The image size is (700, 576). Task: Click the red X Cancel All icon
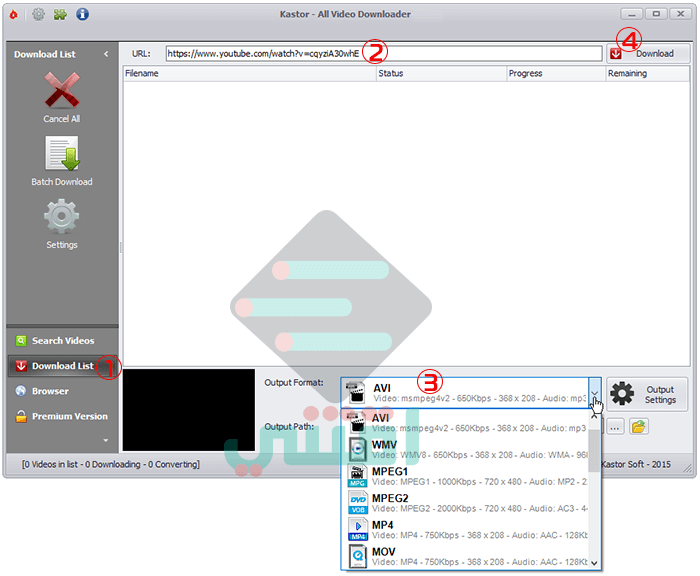(62, 90)
